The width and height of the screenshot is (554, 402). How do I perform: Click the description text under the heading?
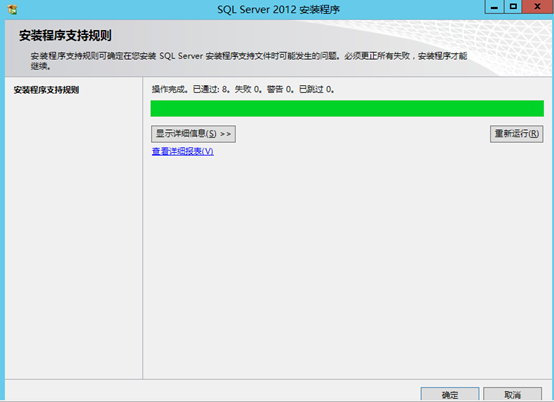249,61
